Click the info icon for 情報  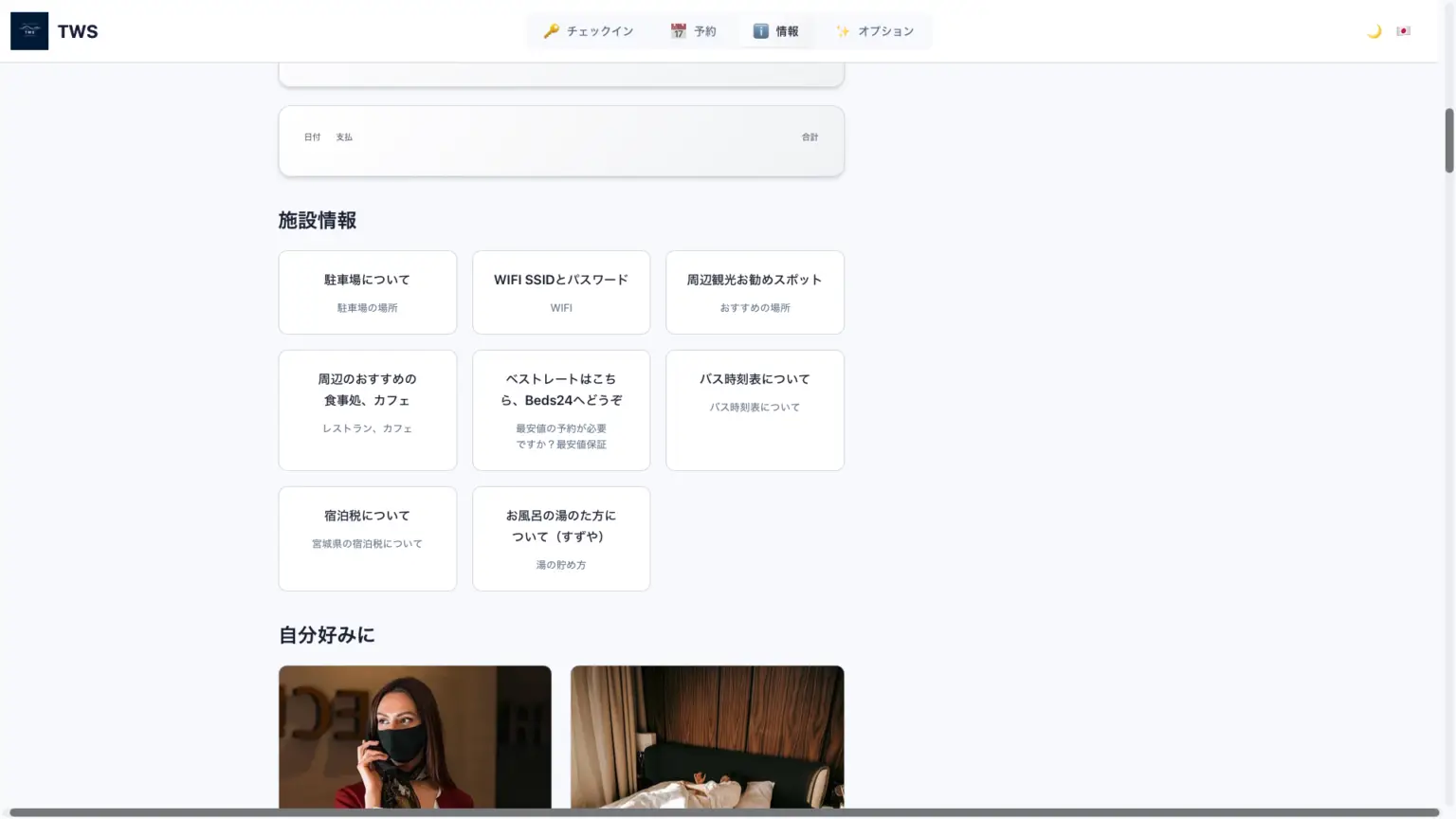coord(760,31)
